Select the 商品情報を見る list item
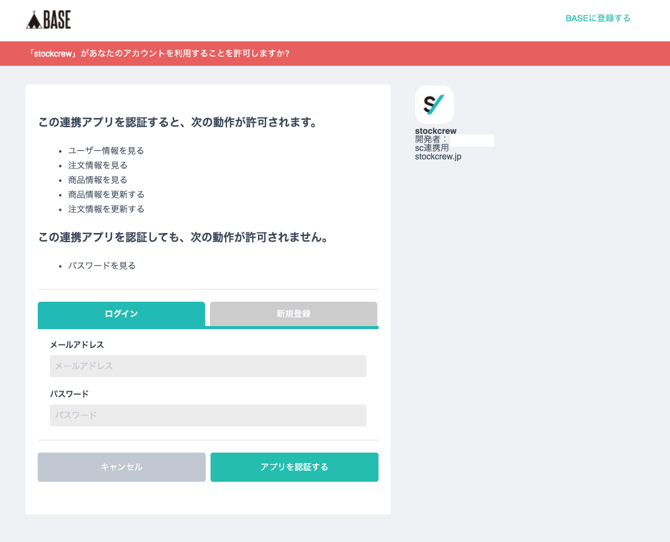 tap(98, 180)
